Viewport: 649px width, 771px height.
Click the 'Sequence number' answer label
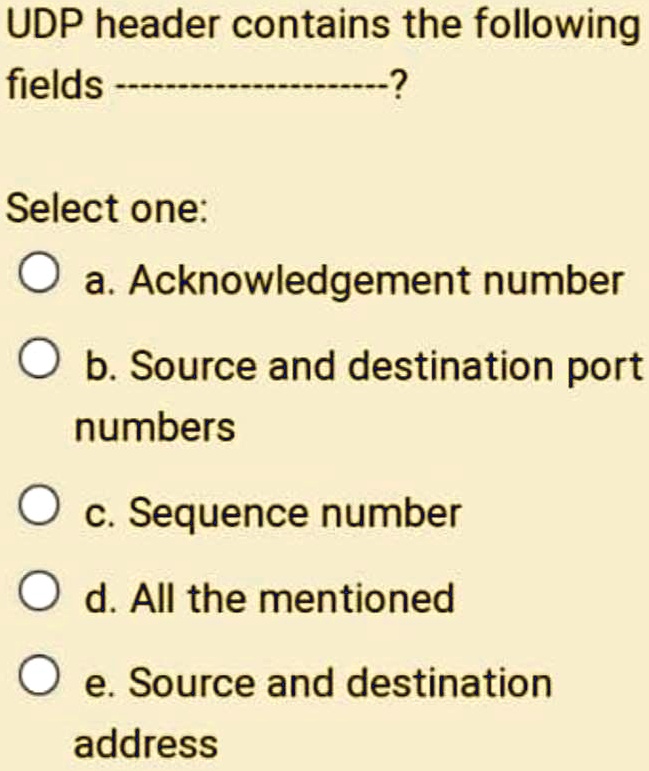tap(295, 514)
